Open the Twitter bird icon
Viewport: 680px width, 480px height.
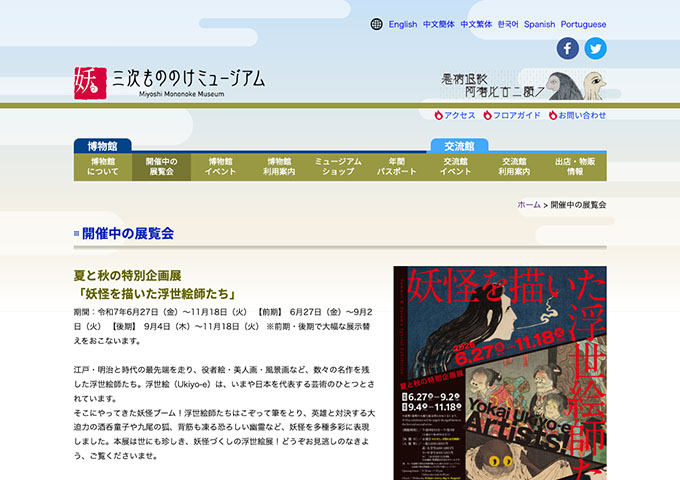point(595,48)
